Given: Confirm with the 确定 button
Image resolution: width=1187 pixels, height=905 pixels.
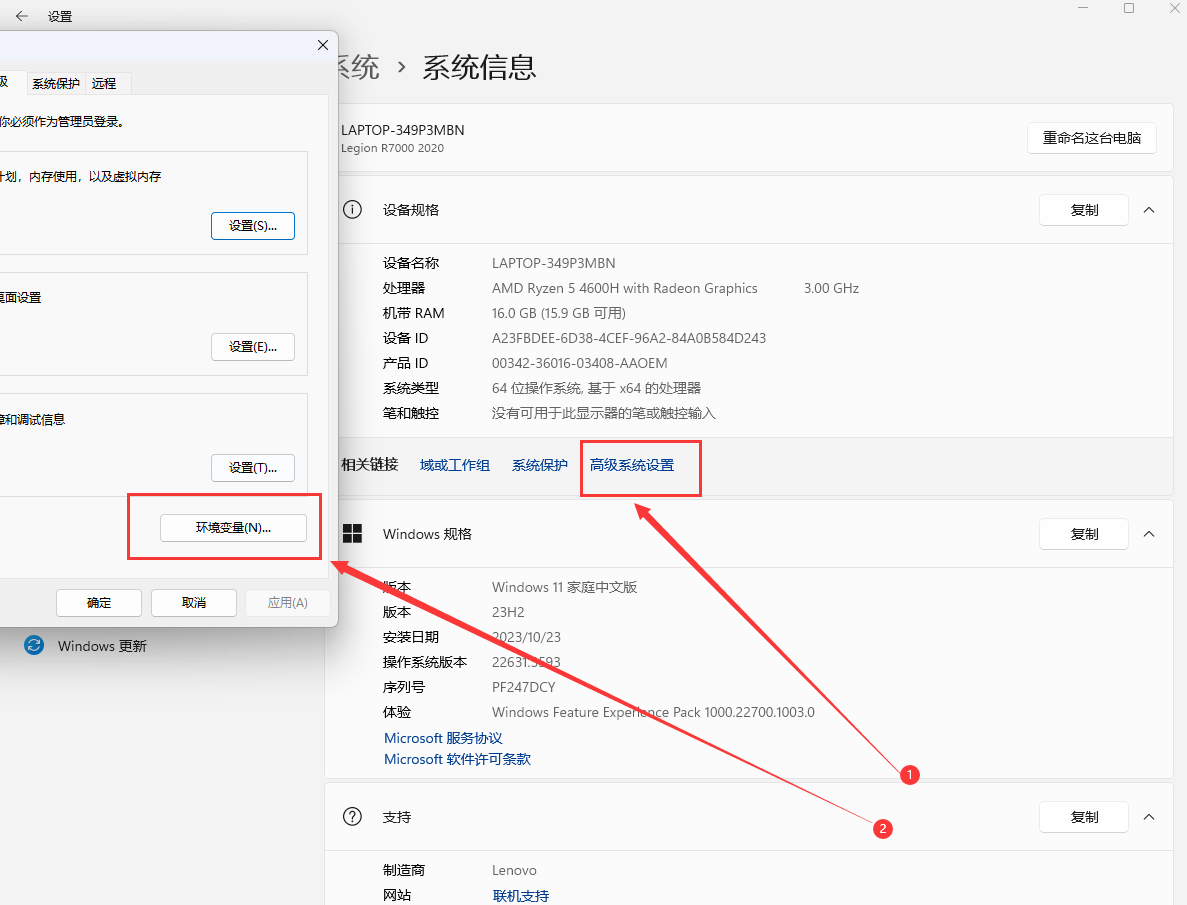Looking at the screenshot, I should (98, 603).
